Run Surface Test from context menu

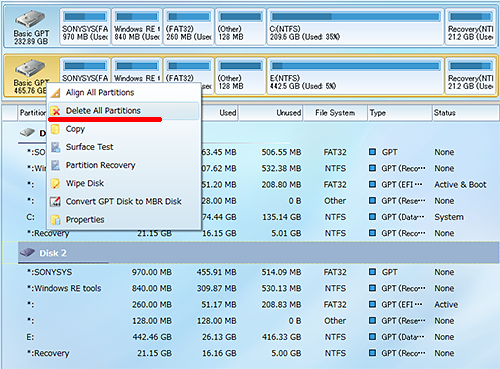(x=124, y=147)
